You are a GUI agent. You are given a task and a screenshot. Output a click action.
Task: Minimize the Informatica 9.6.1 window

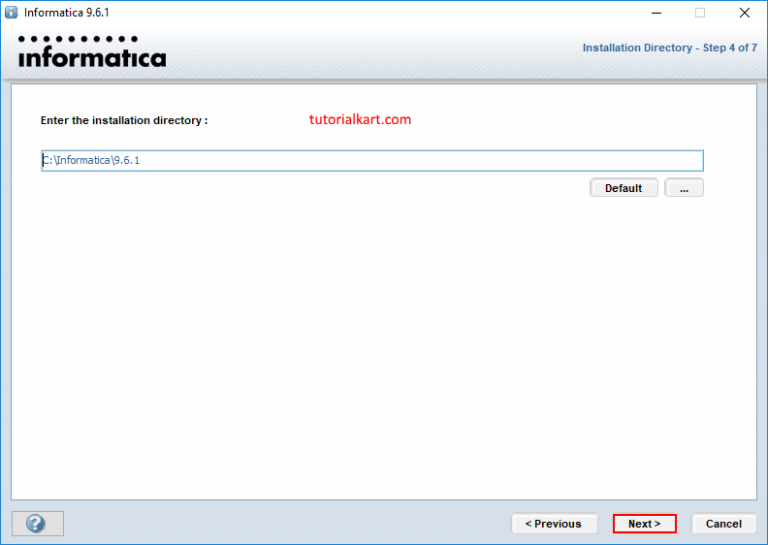click(x=656, y=13)
